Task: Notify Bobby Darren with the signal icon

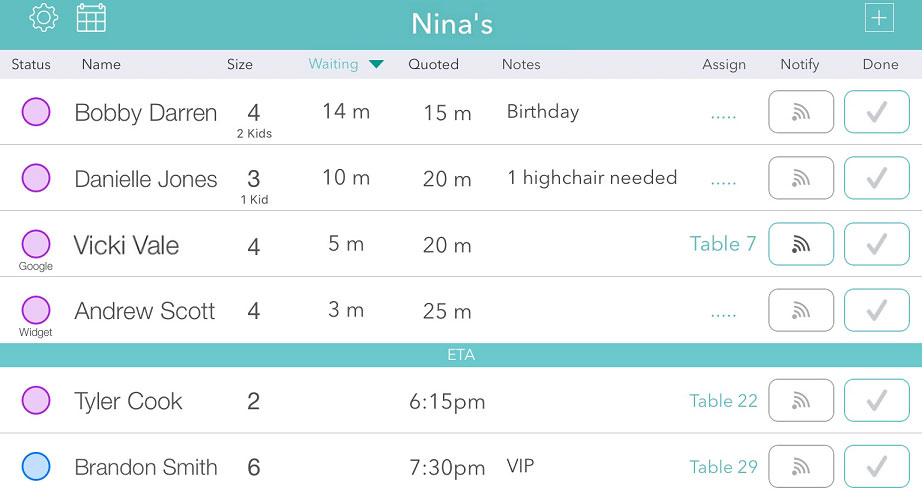Action: tap(801, 112)
